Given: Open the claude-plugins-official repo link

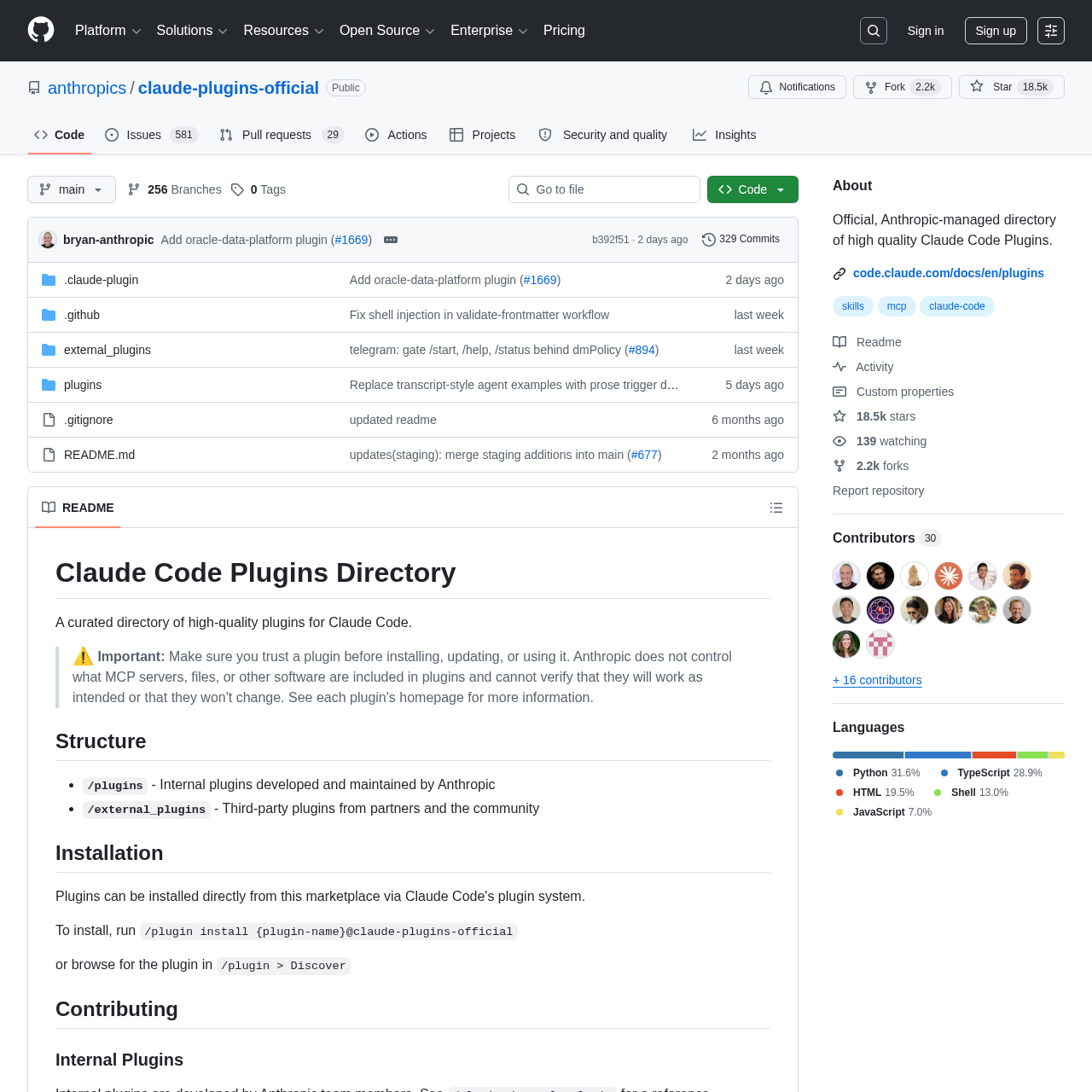Looking at the screenshot, I should click(229, 88).
